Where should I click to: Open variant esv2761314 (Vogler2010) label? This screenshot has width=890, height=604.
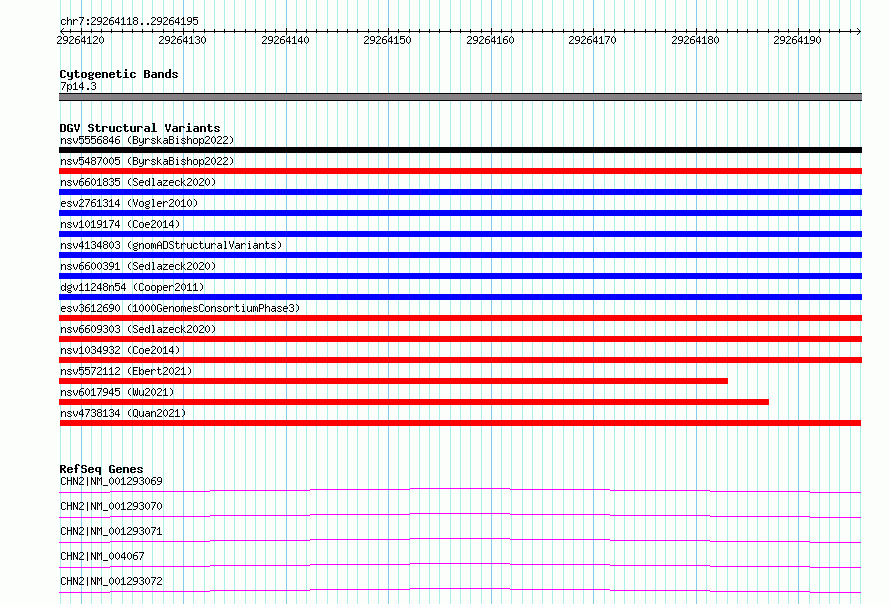[129, 203]
